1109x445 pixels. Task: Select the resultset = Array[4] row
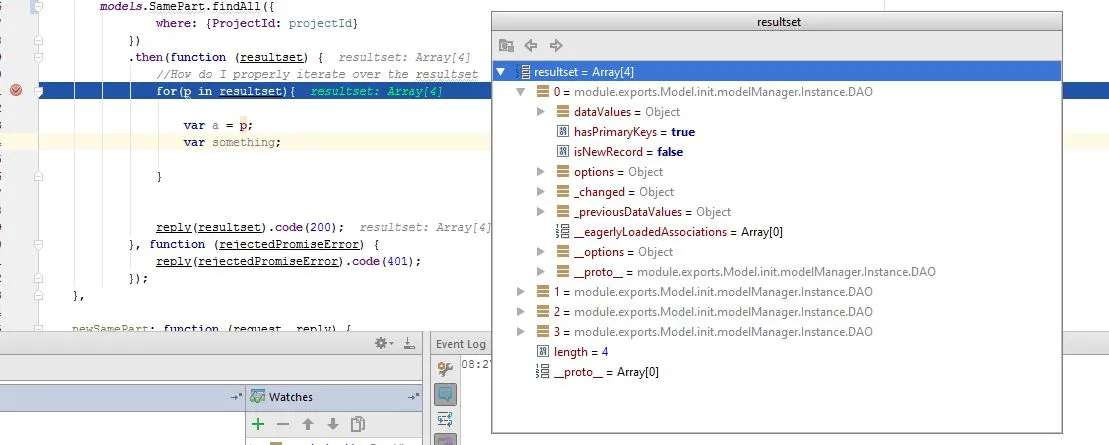777,71
